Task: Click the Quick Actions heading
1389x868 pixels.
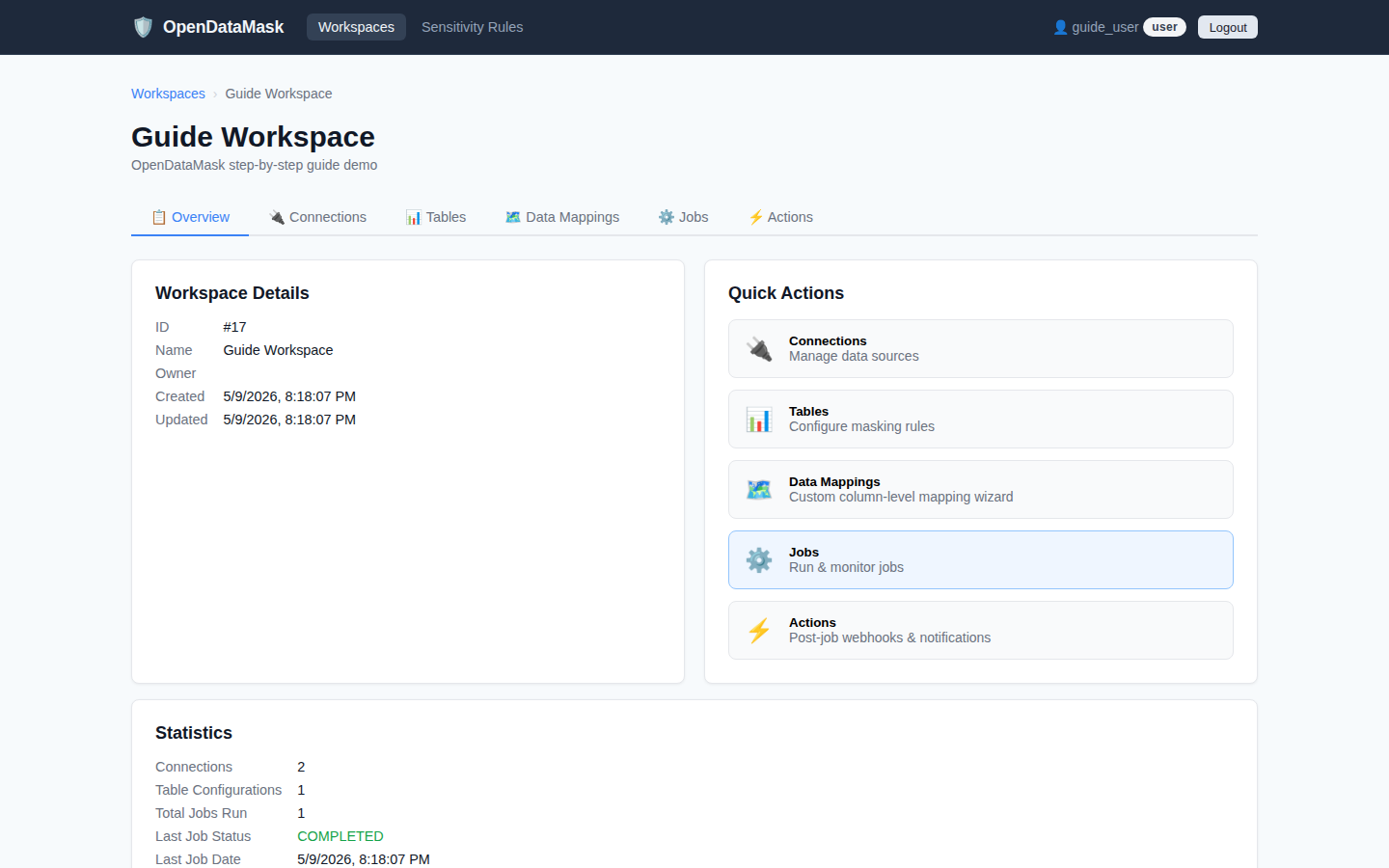Action: (x=786, y=293)
